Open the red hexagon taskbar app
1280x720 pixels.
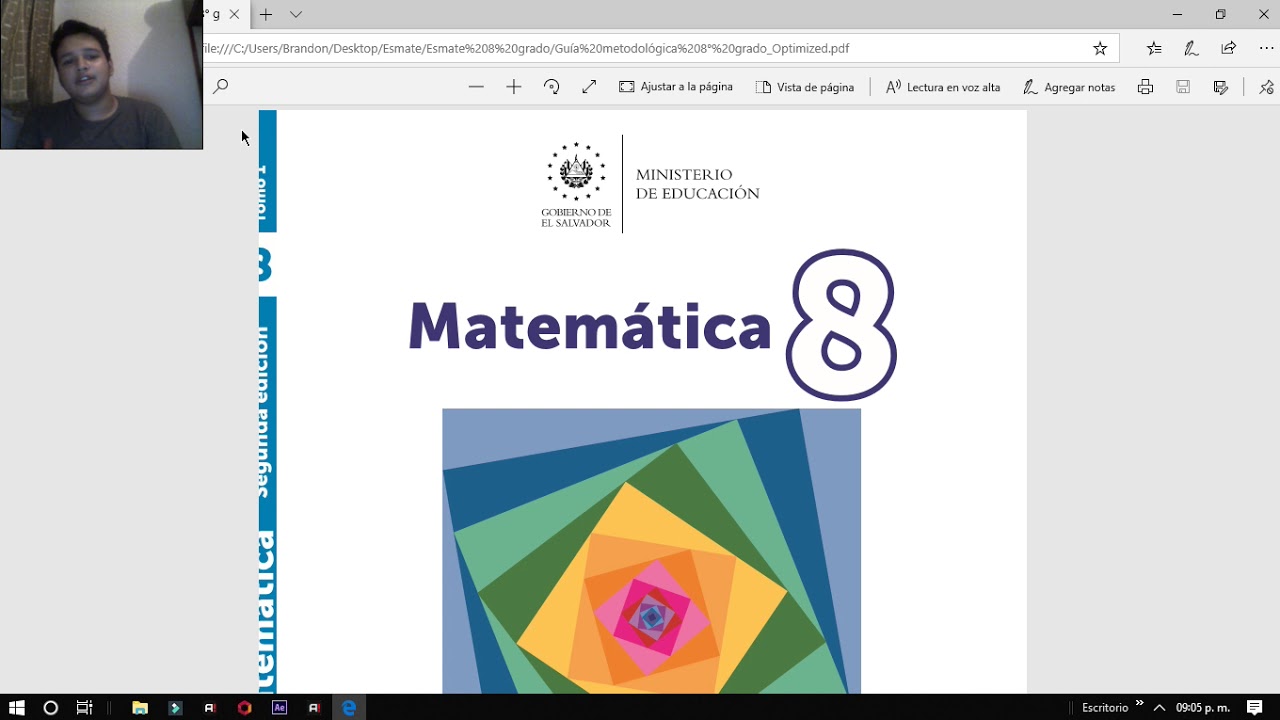coord(244,707)
